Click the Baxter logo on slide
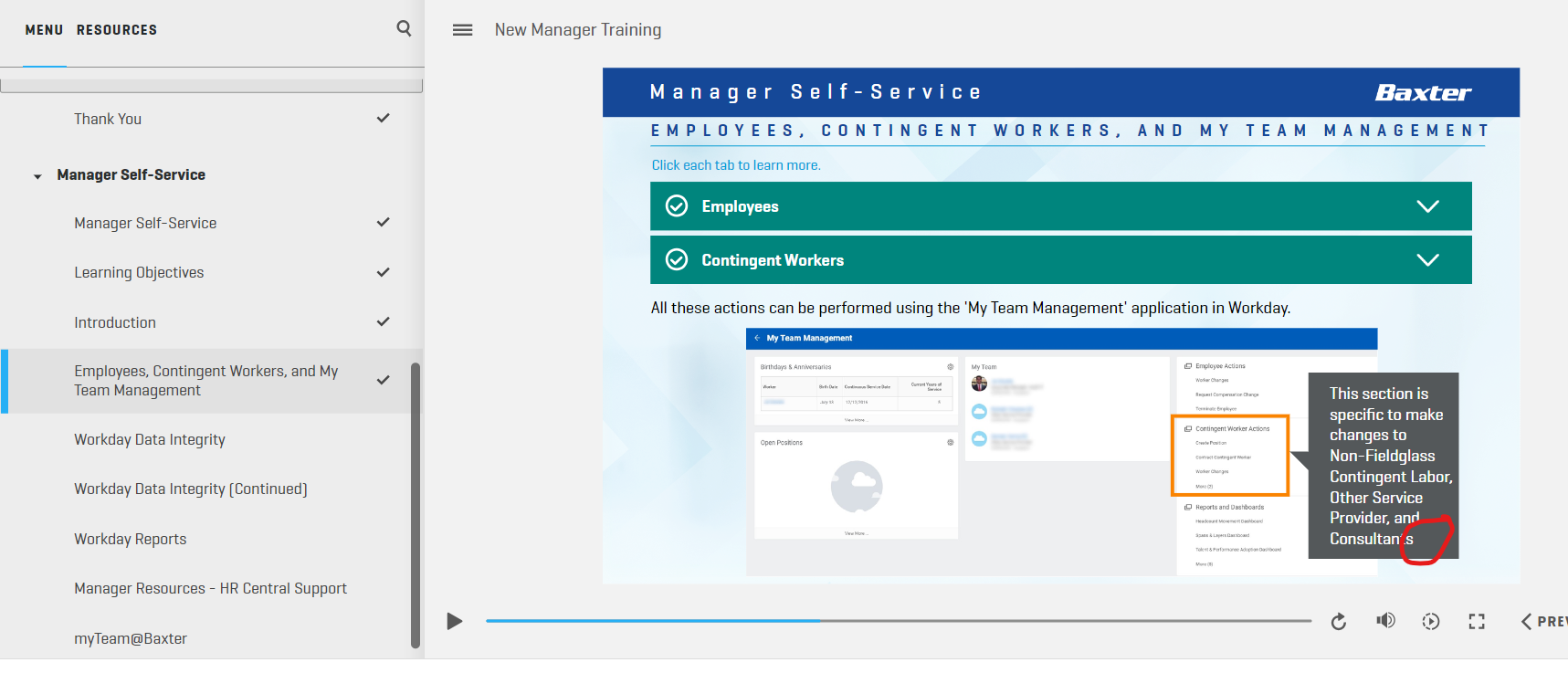1568x673 pixels. (x=1423, y=93)
